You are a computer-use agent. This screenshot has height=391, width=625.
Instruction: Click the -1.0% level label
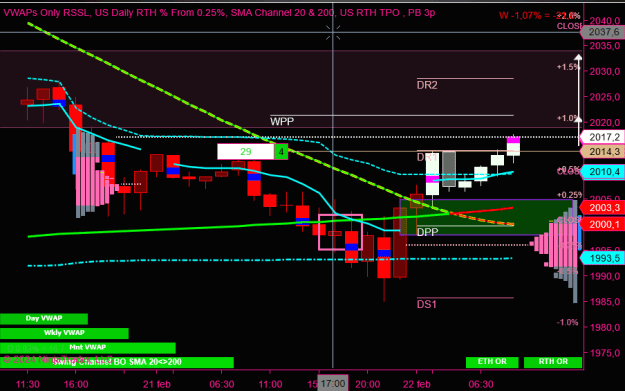568,322
